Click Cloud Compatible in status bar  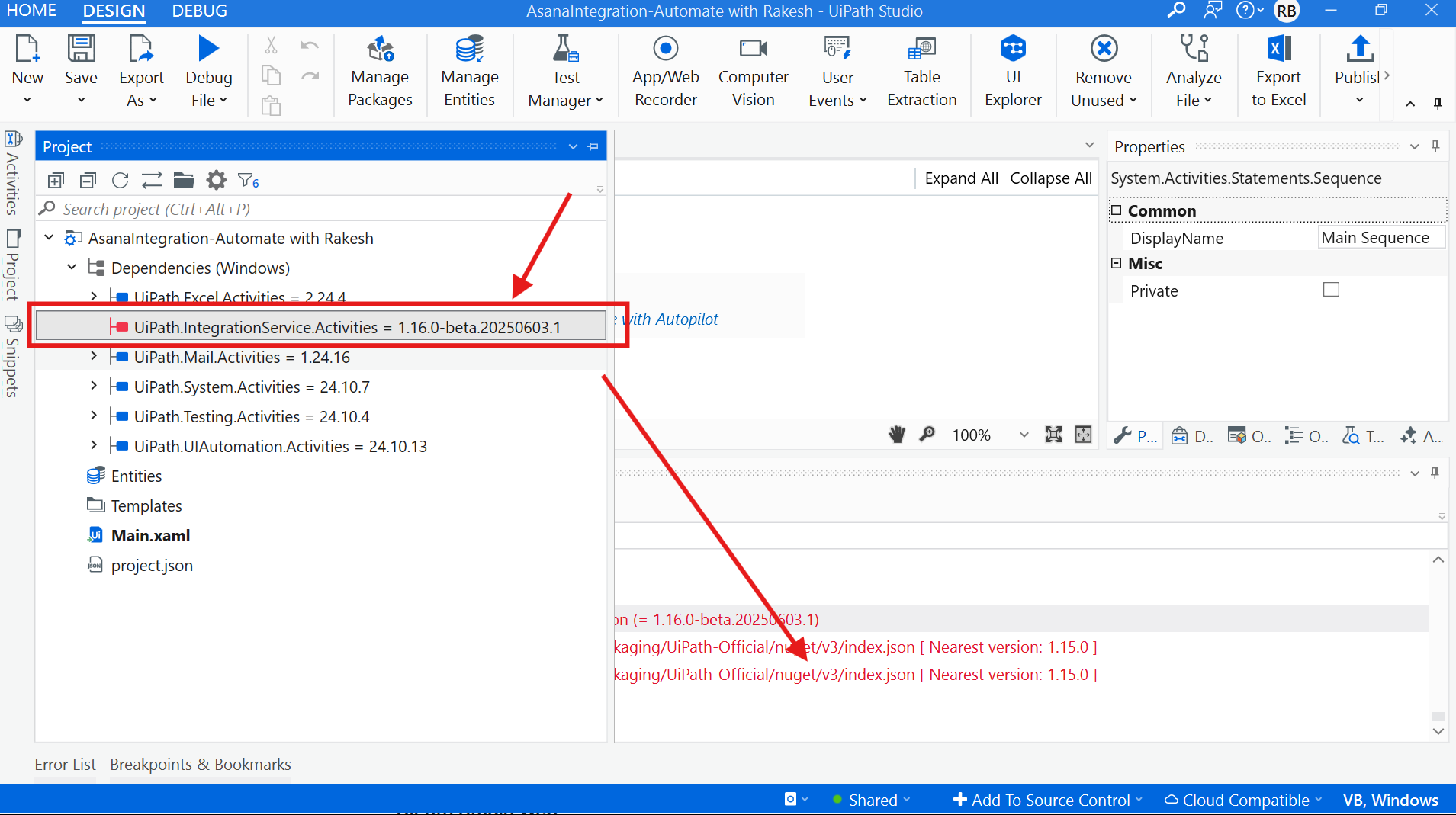(1243, 800)
